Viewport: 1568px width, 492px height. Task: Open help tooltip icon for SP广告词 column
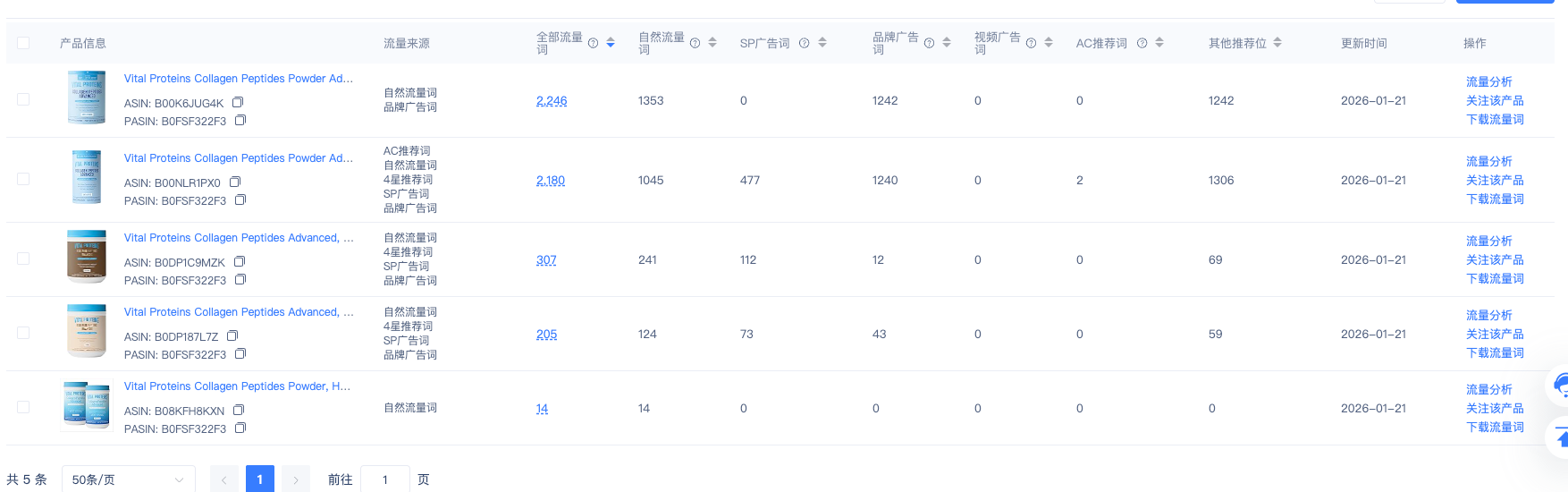[x=804, y=43]
